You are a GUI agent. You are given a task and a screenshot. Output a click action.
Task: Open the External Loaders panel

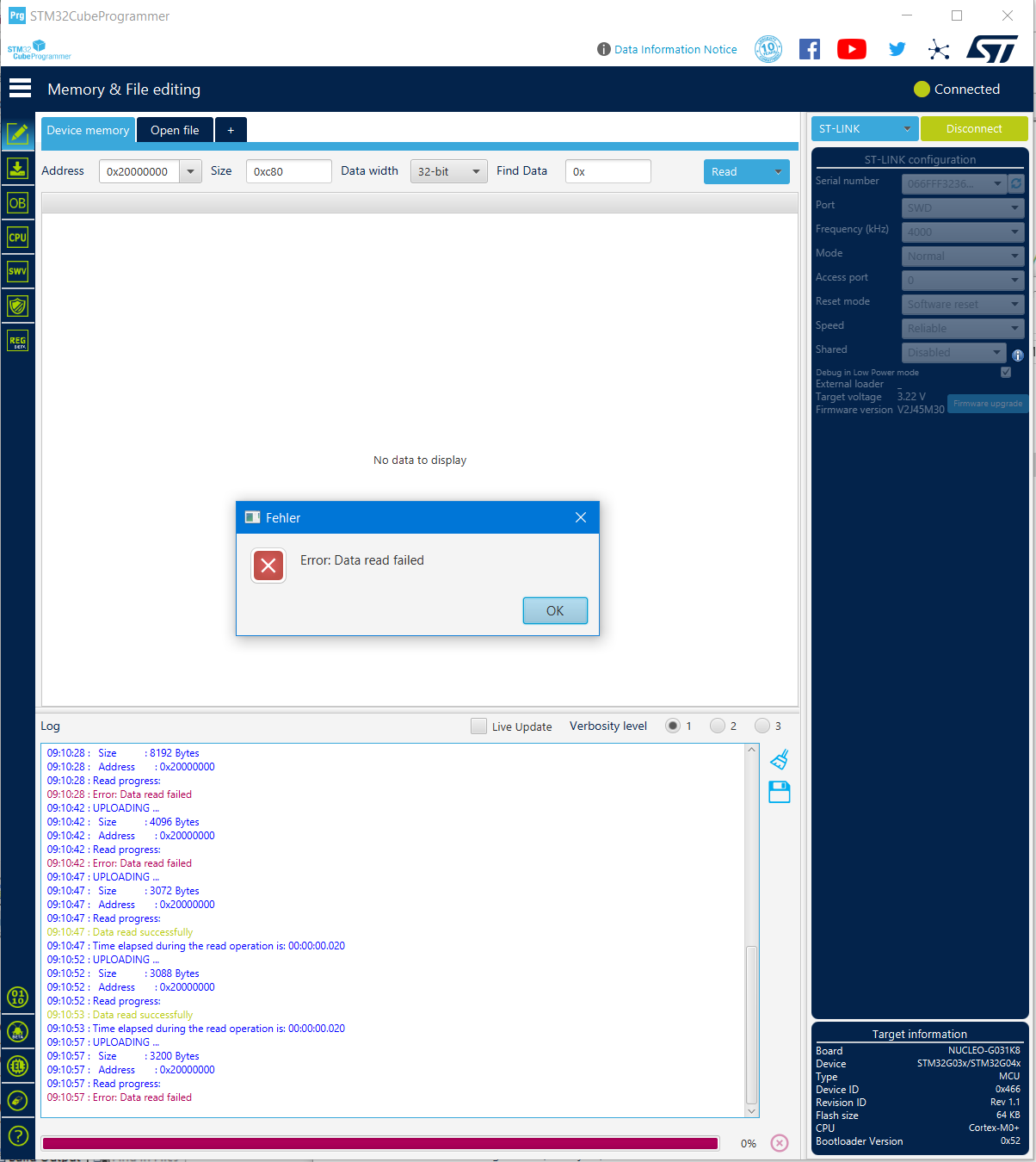pyautogui.click(x=17, y=1066)
